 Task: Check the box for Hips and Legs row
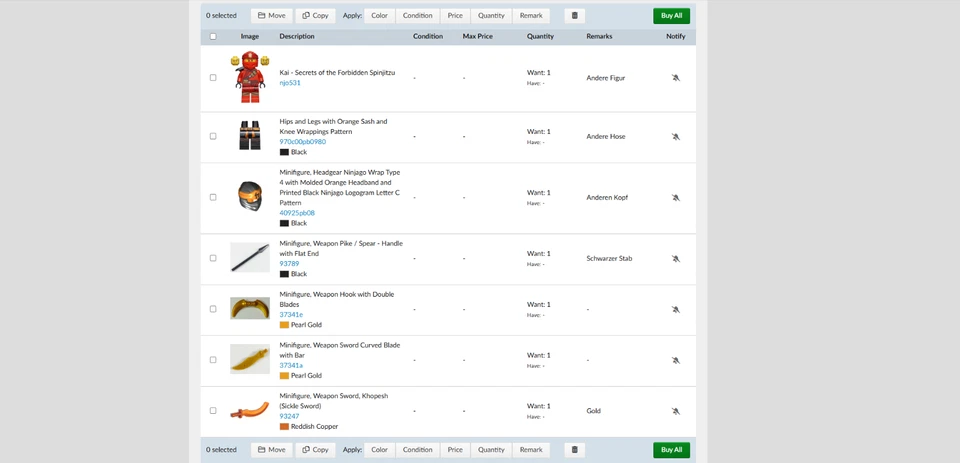pos(213,137)
